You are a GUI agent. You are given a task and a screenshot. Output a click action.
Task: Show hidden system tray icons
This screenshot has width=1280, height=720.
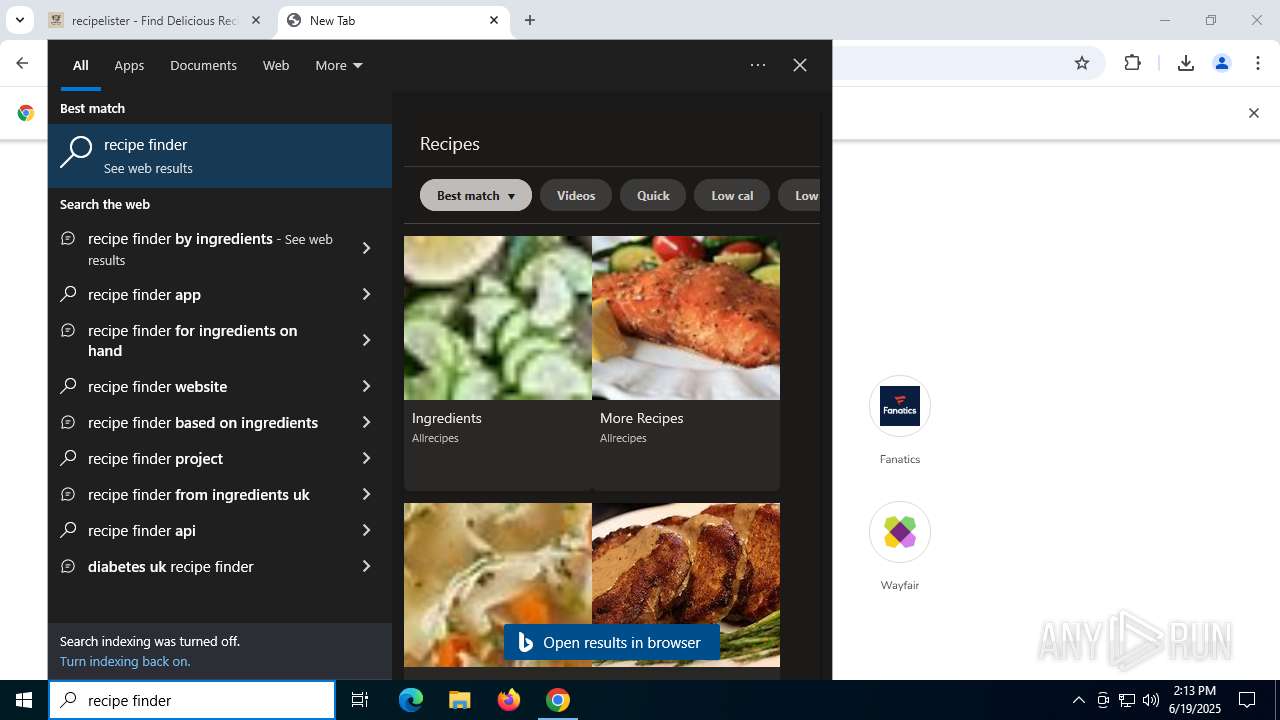tap(1078, 700)
